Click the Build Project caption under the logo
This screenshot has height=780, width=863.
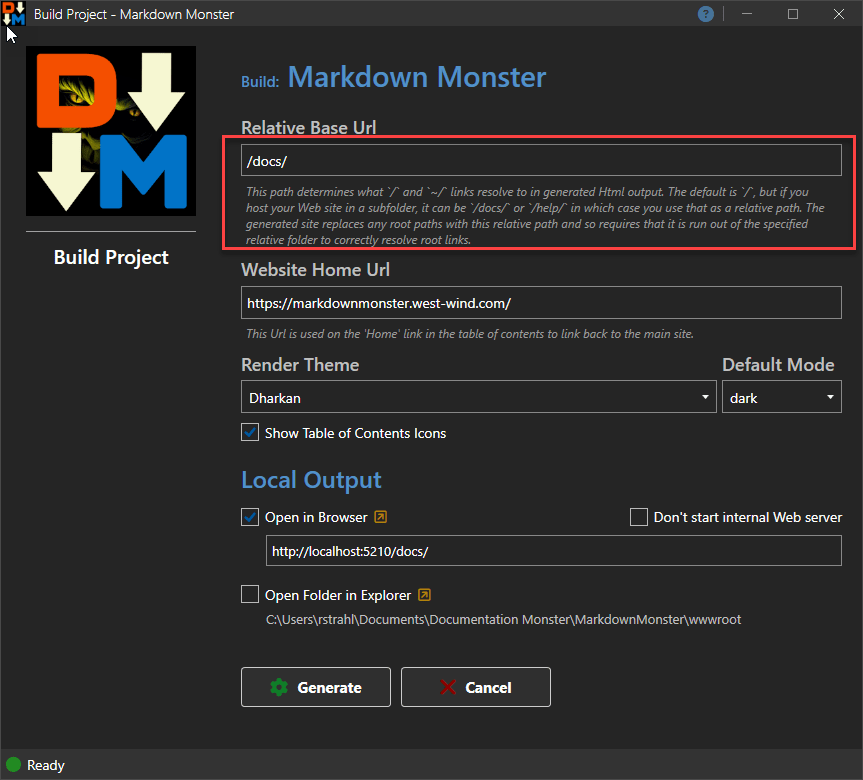pos(110,257)
